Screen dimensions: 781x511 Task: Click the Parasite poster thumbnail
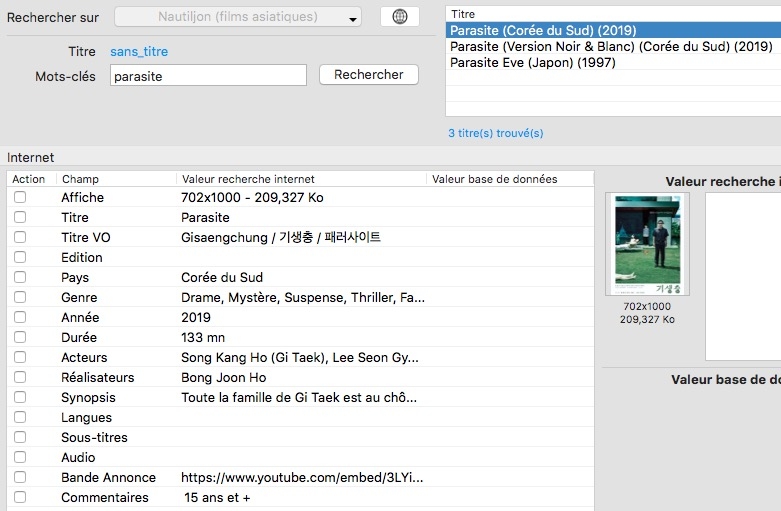[647, 244]
